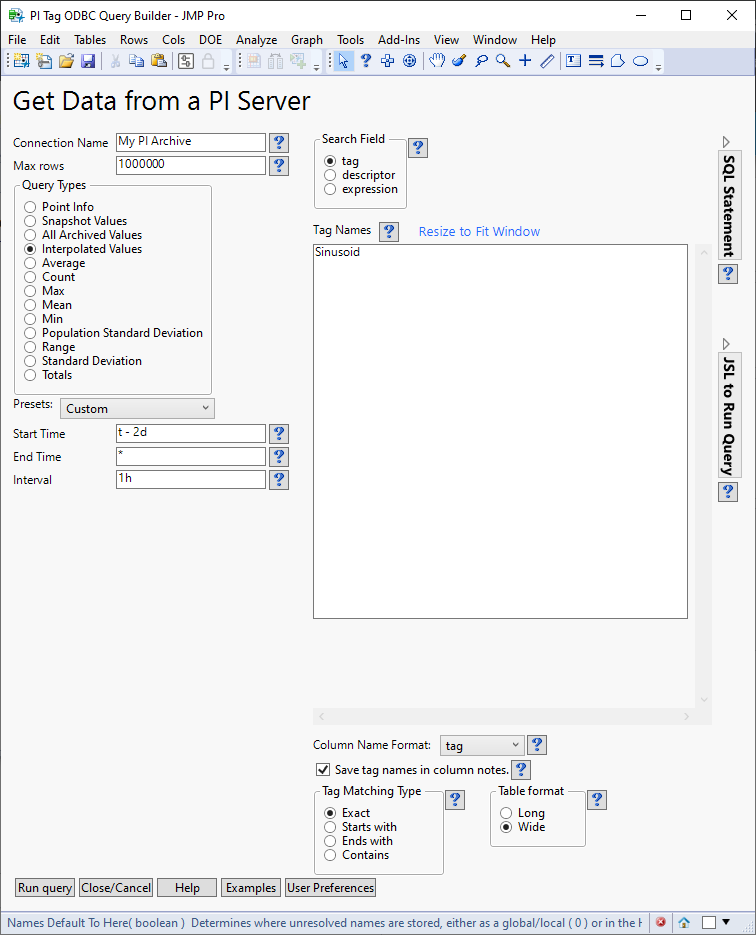Select the Magnifier zoom tool
This screenshot has width=756, height=935.
pos(503,61)
